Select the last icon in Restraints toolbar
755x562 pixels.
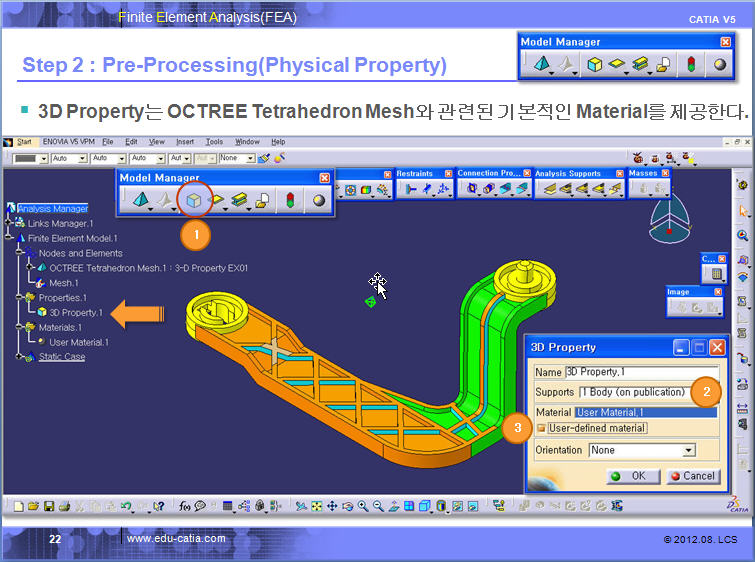(x=443, y=189)
